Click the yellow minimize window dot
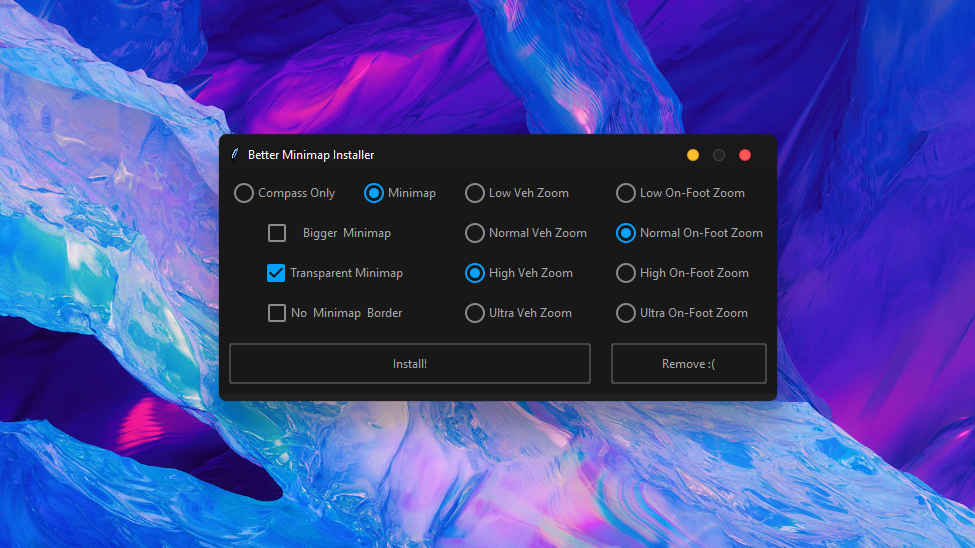Screen dimensions: 975x548 click(693, 155)
